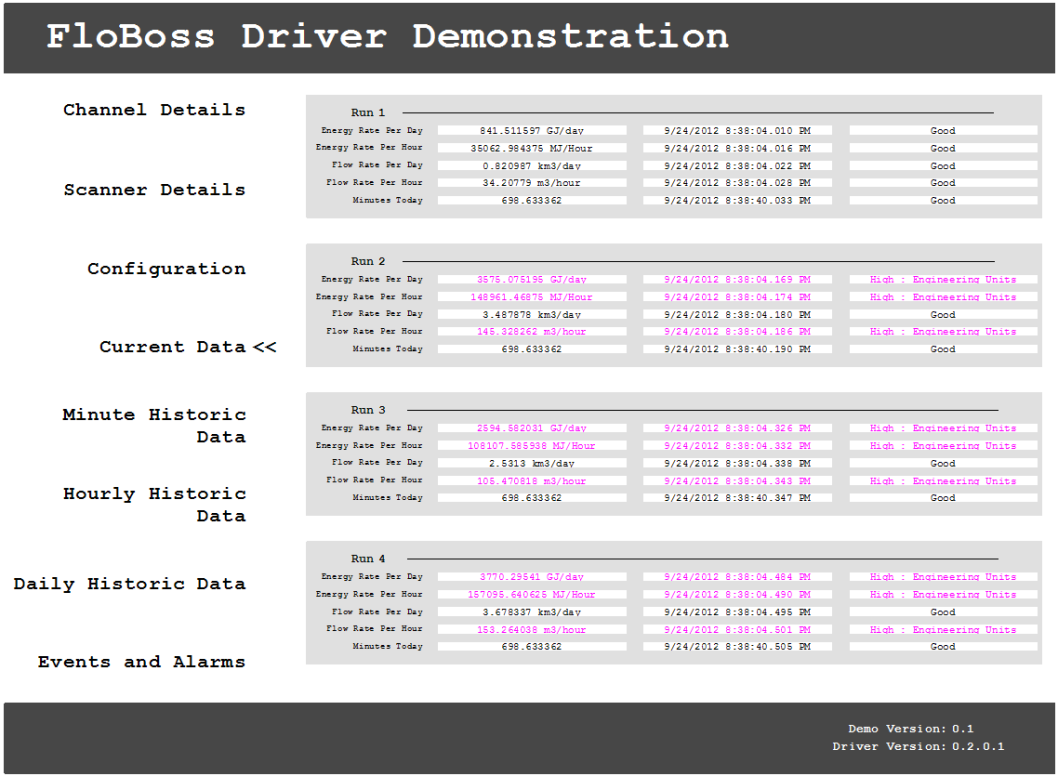Viewport: 1058px width, 776px height.
Task: Click the Run 1 group heading
Action: [x=368, y=113]
